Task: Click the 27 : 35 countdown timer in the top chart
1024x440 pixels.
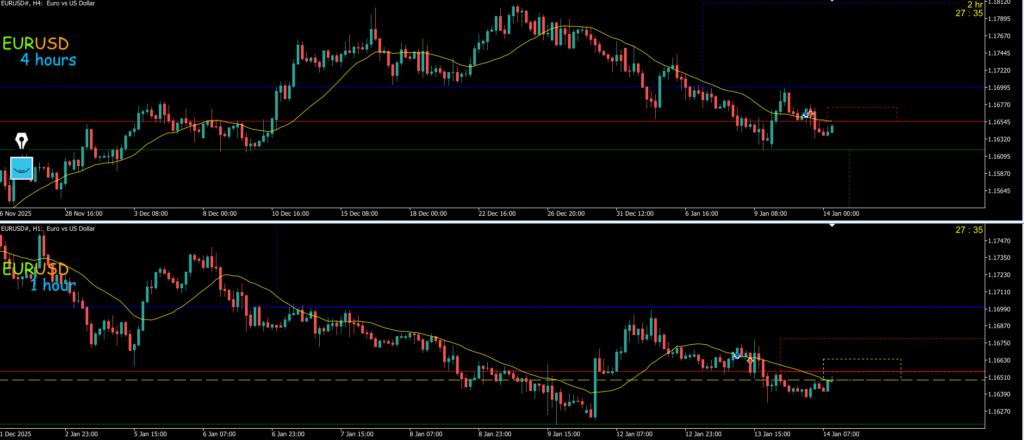Action: 969,14
